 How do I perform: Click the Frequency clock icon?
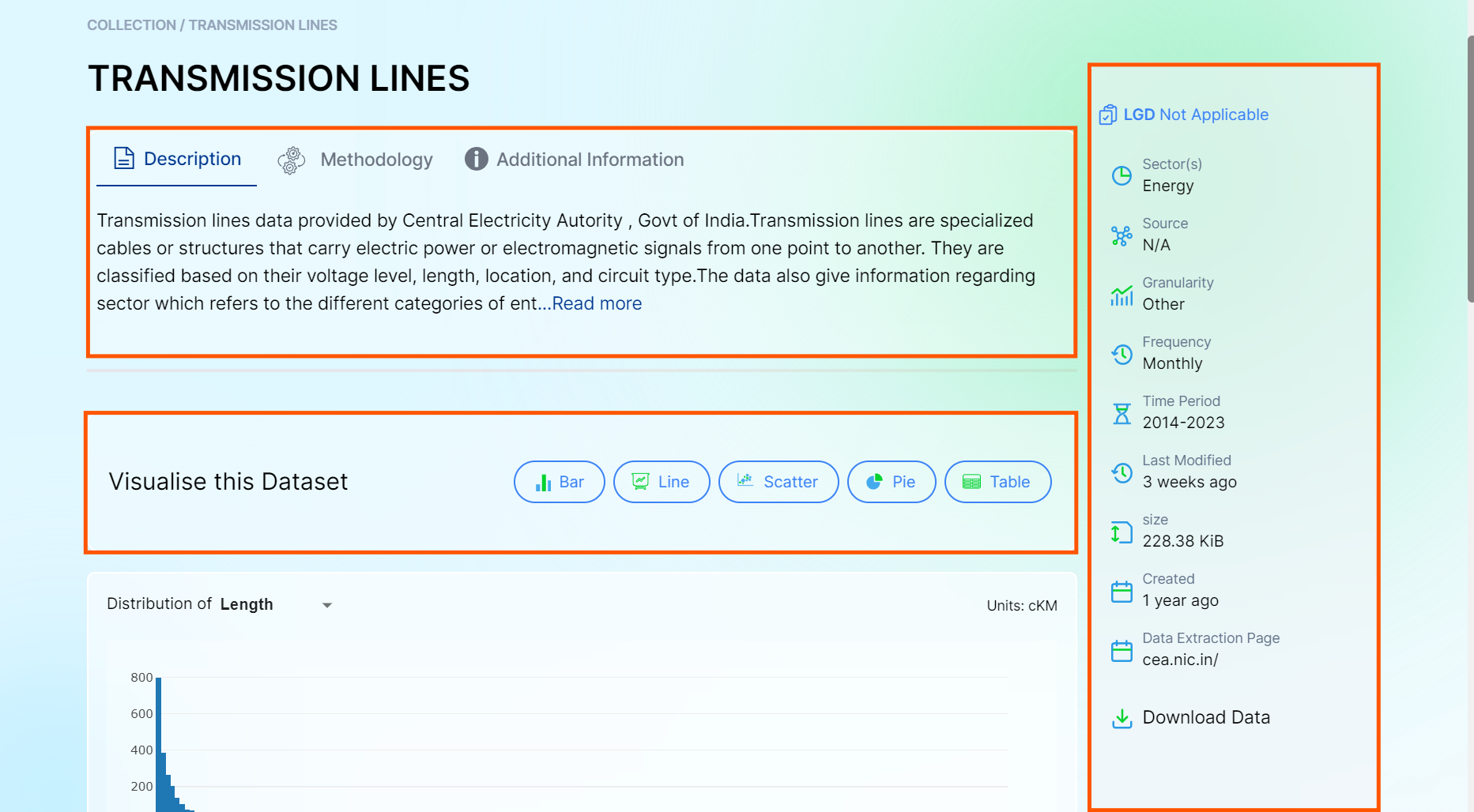coord(1122,354)
